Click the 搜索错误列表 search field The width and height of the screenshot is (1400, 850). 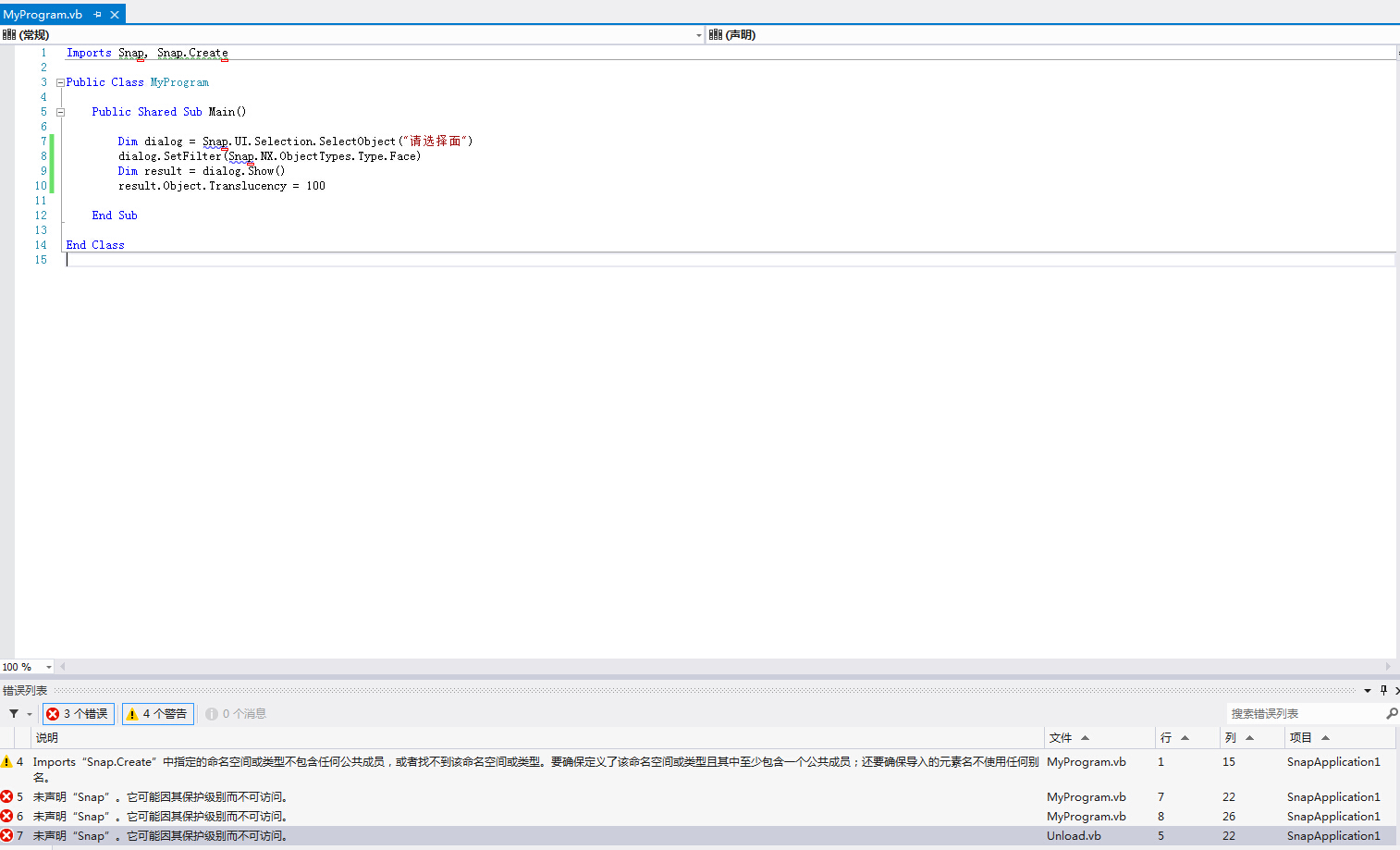pyautogui.click(x=1304, y=714)
